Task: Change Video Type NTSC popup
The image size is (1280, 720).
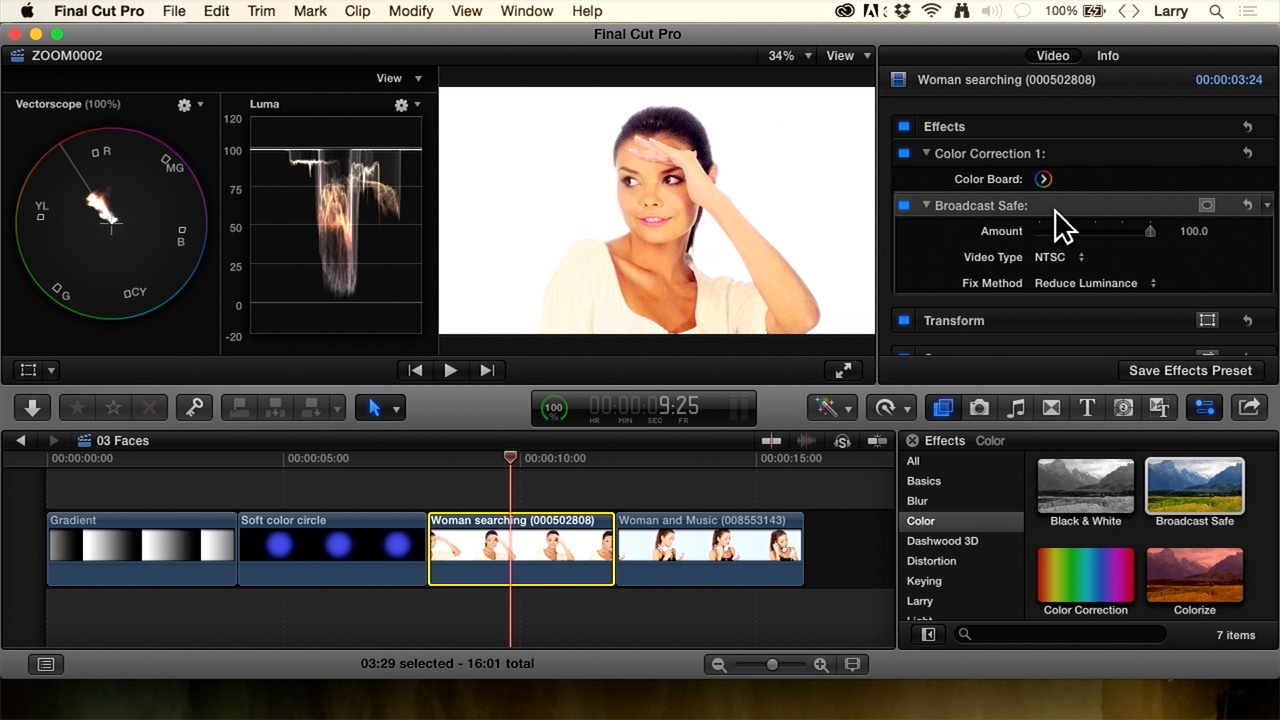Action: [1059, 257]
